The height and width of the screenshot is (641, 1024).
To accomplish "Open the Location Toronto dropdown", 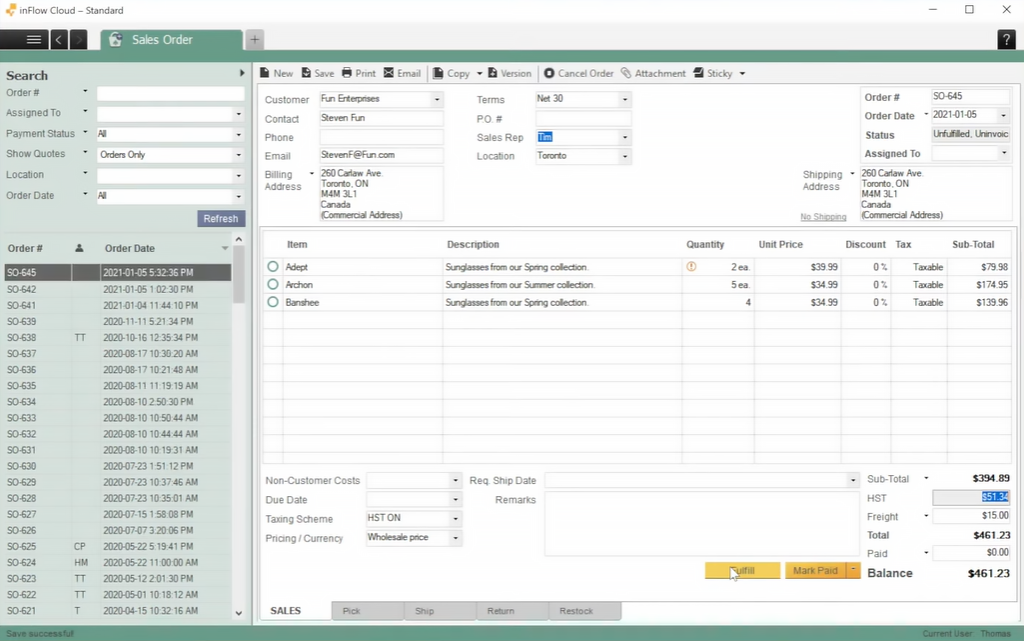I will (625, 156).
